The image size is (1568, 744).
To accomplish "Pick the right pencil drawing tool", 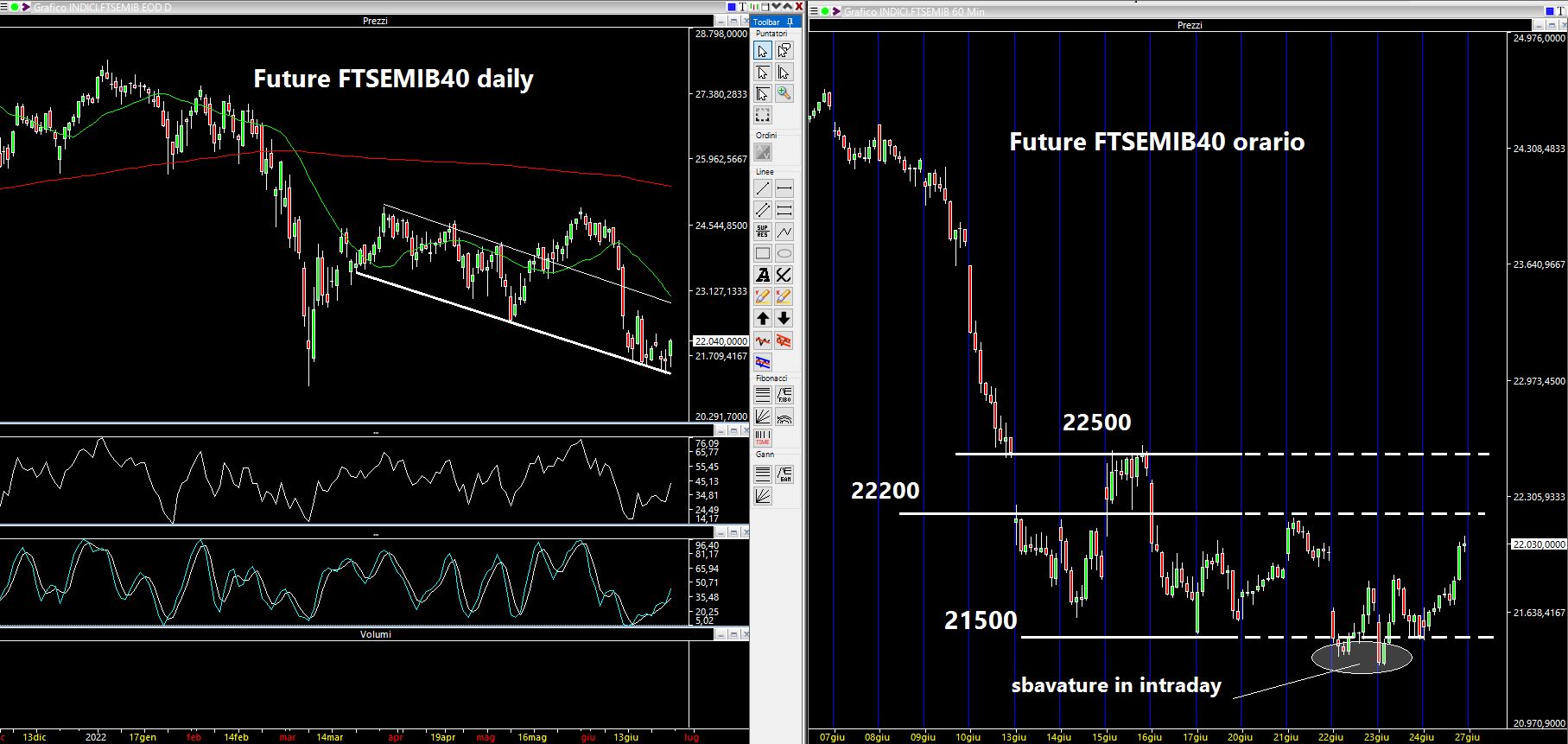I will tap(784, 296).
